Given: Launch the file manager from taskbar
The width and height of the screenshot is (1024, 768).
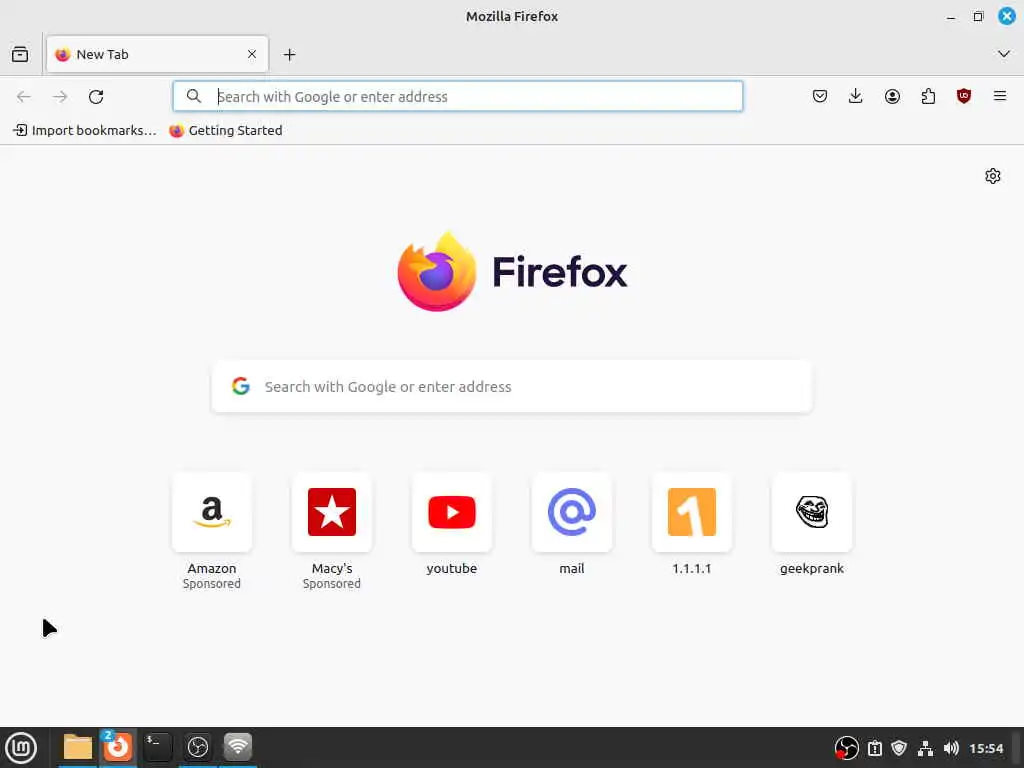Looking at the screenshot, I should 78,747.
